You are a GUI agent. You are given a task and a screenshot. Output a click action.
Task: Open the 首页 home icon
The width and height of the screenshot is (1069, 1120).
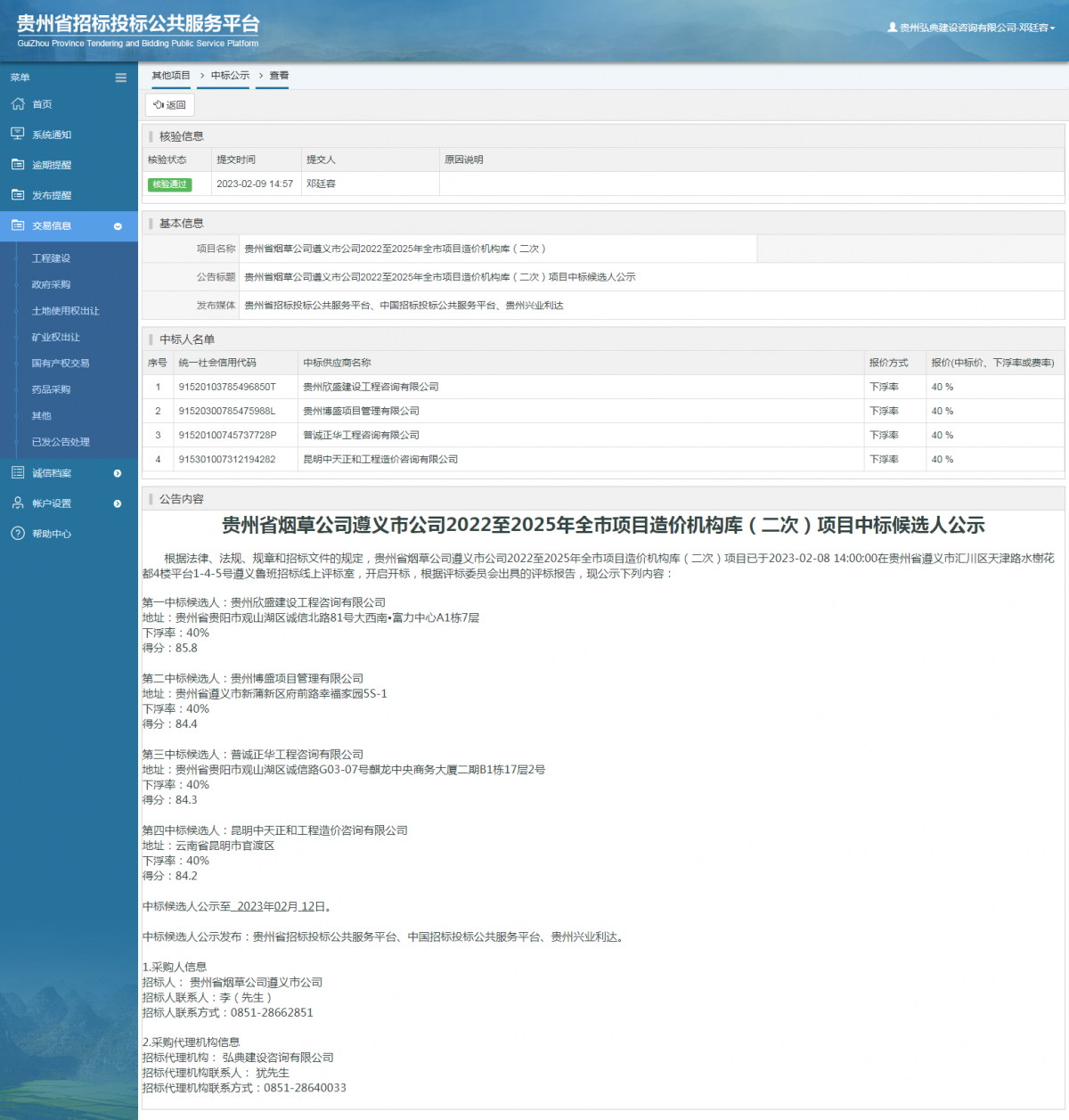pyautogui.click(x=18, y=104)
